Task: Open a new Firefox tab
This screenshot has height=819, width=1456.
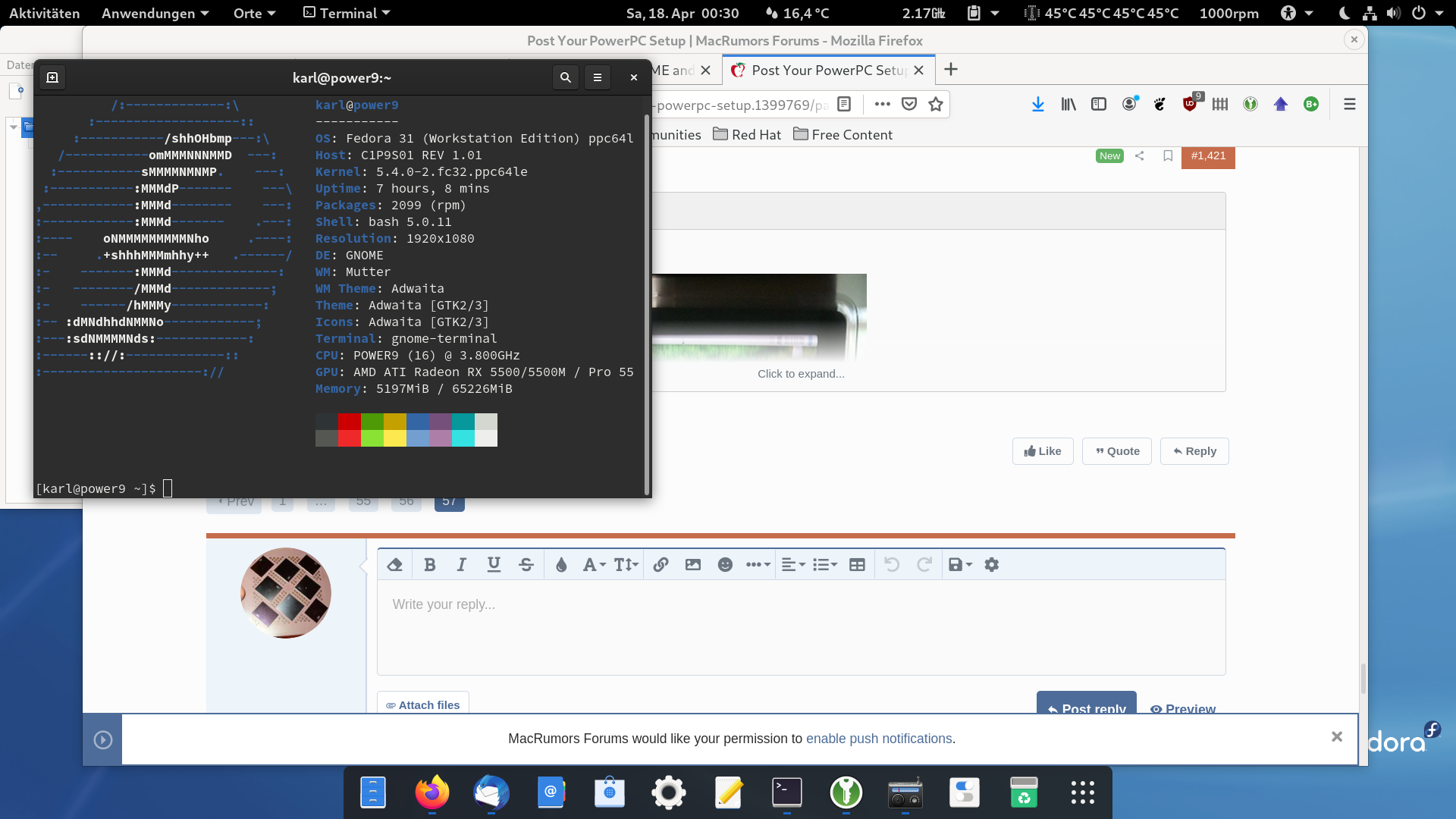Action: click(951, 70)
